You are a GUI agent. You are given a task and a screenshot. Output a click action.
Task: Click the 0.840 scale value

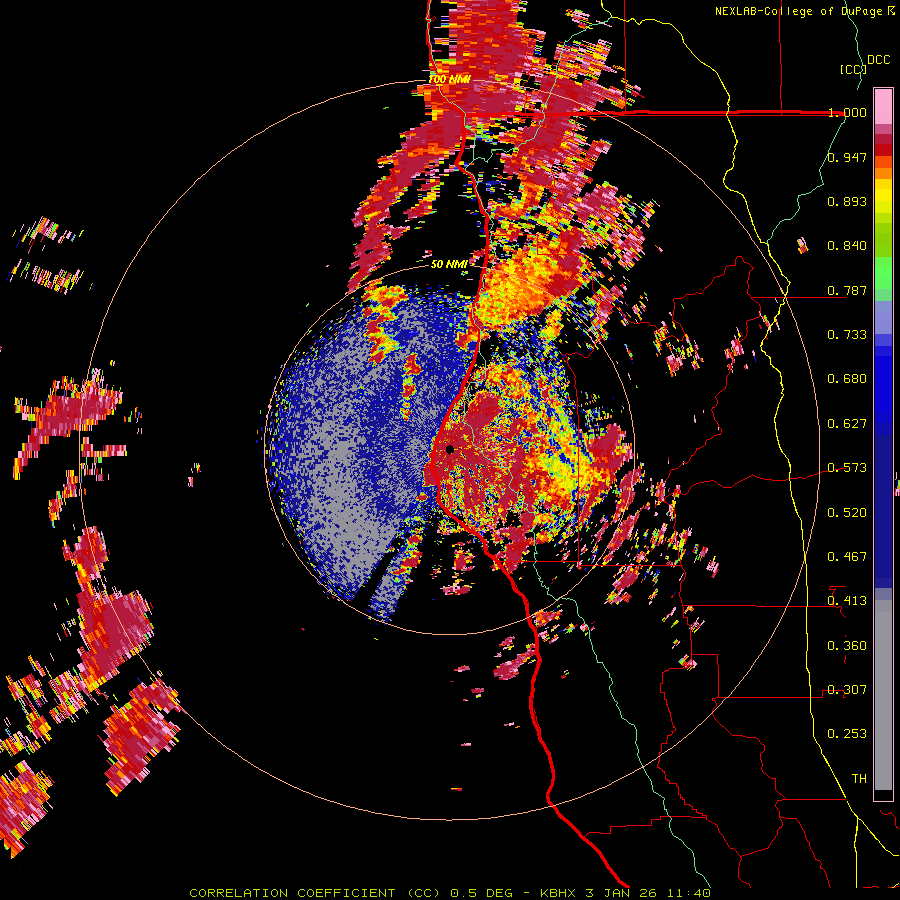[847, 246]
